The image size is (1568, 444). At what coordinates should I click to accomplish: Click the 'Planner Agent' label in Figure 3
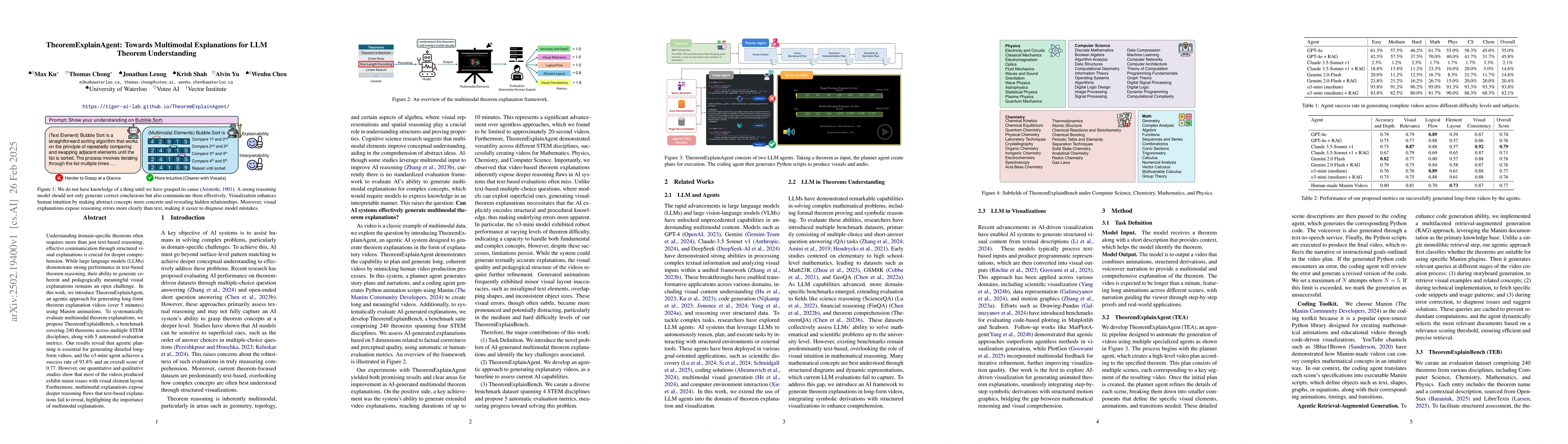(756, 43)
